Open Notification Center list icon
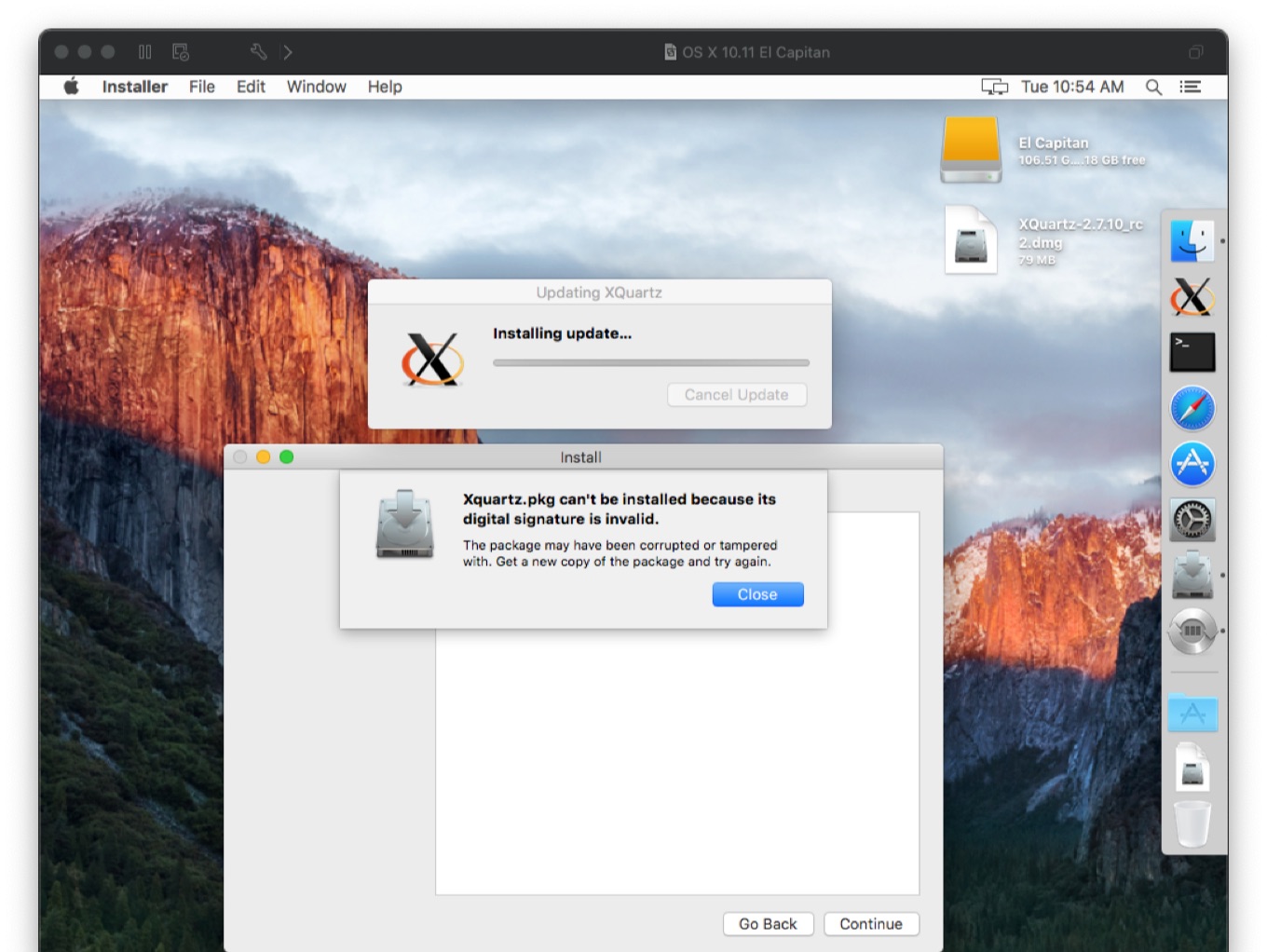Image resolution: width=1267 pixels, height=952 pixels. pyautogui.click(x=1190, y=87)
